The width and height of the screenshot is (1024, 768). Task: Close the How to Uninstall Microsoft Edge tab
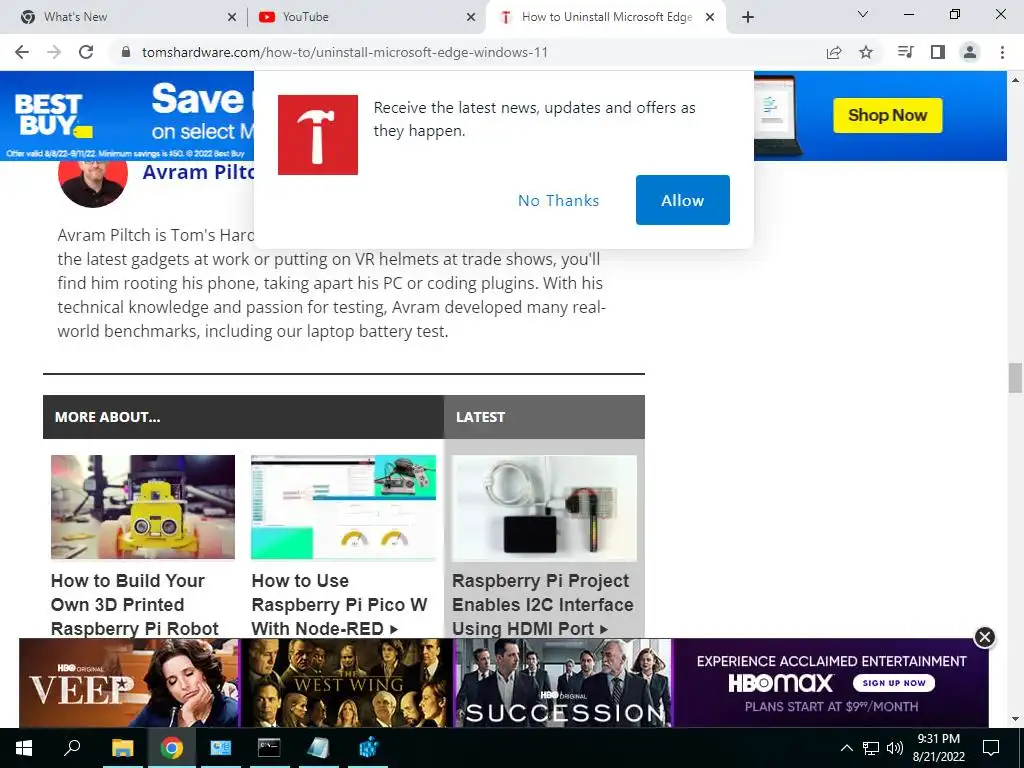(x=710, y=17)
